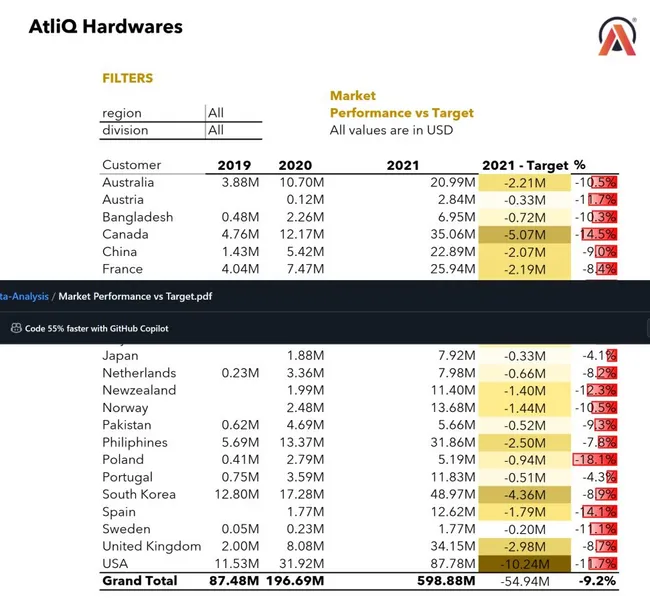Select the 'Netherlands' row label
The image size is (650, 602).
139,373
